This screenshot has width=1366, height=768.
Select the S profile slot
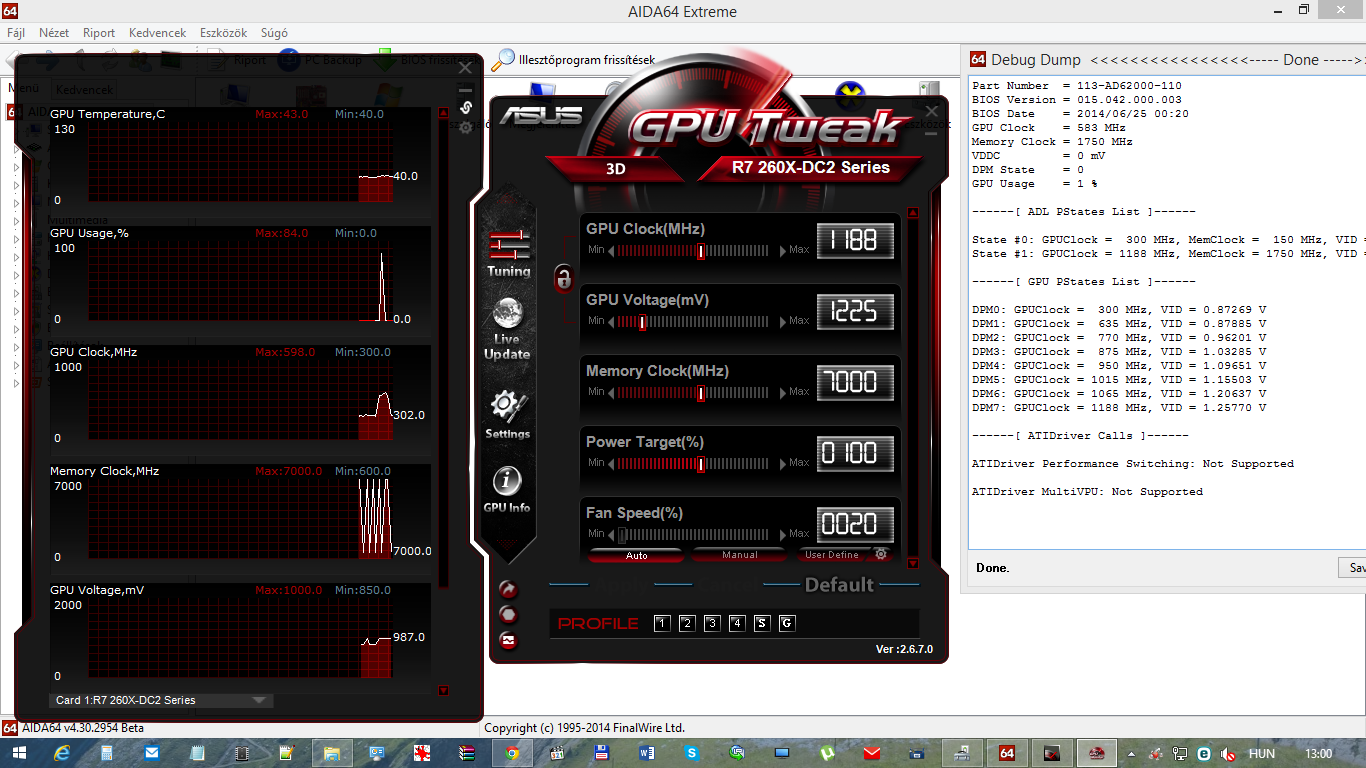[x=762, y=623]
